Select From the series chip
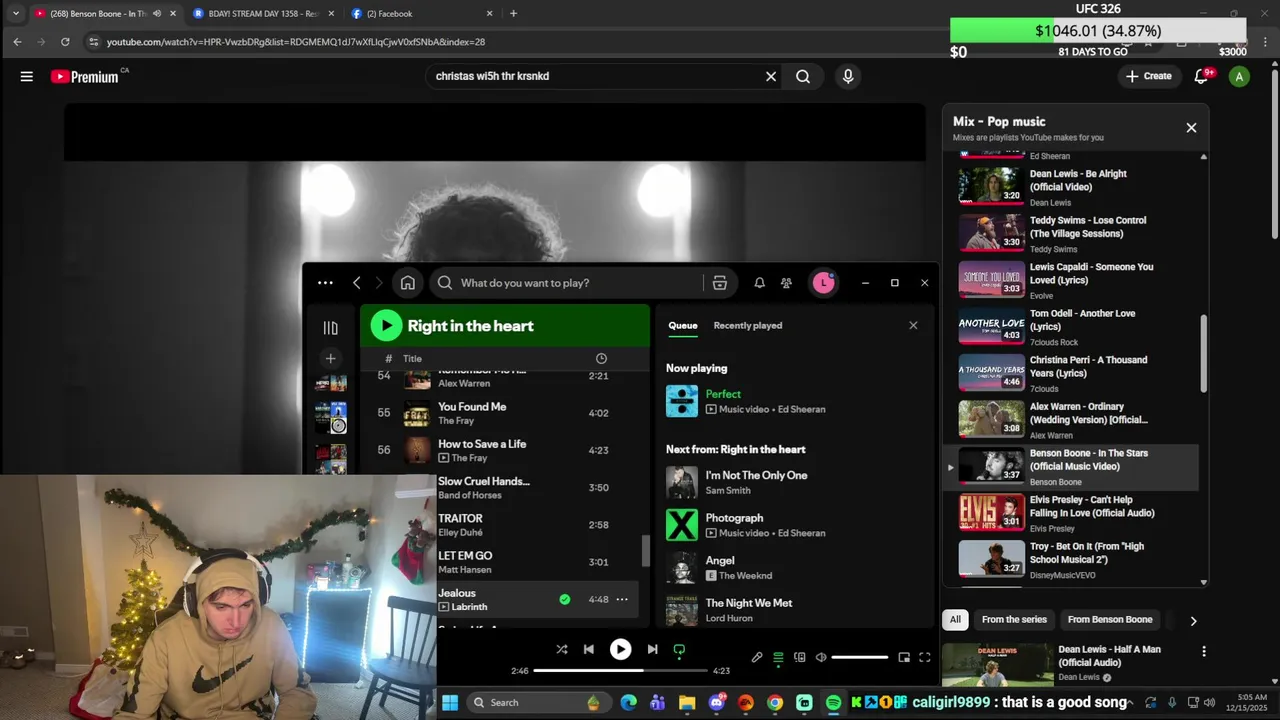Viewport: 1280px width, 720px height. point(1014,620)
